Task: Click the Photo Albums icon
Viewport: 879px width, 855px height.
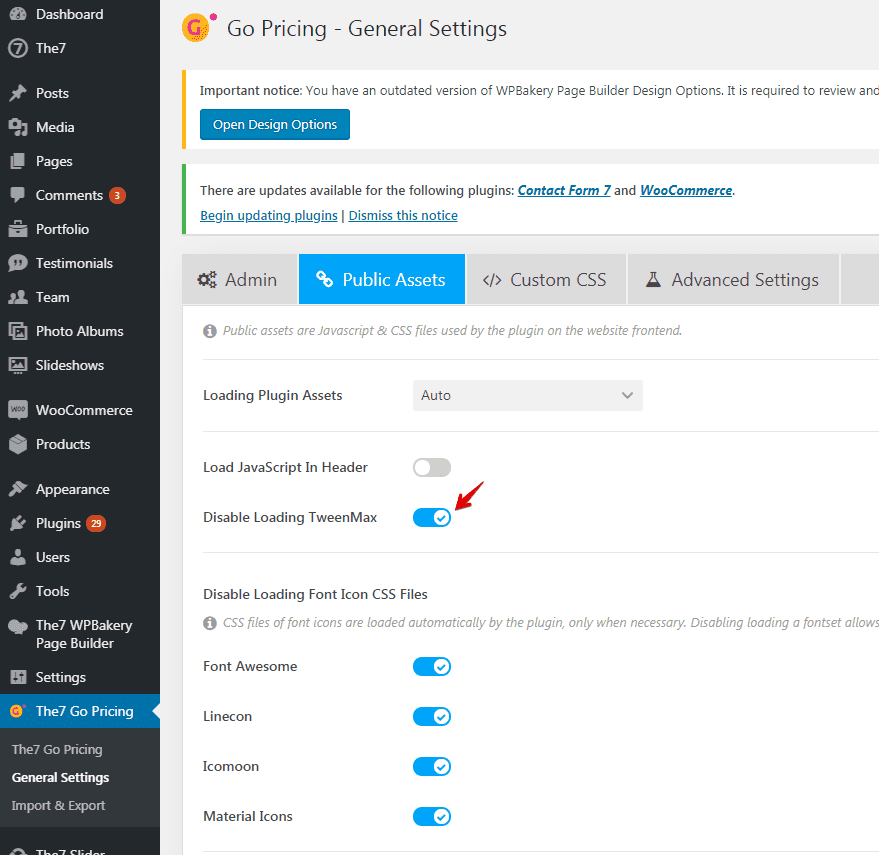Action: 18,331
